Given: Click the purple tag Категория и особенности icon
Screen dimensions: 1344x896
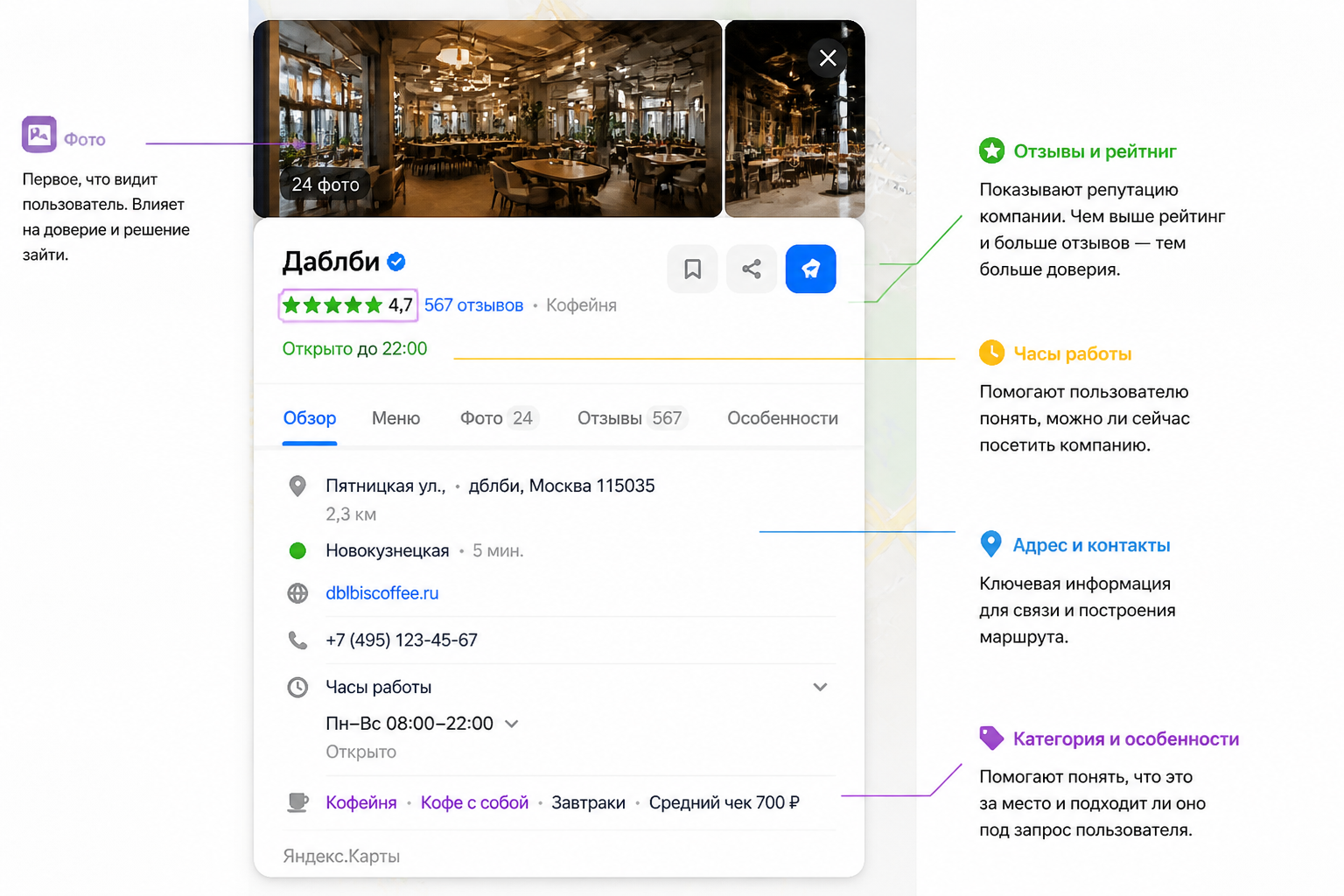Looking at the screenshot, I should click(991, 738).
